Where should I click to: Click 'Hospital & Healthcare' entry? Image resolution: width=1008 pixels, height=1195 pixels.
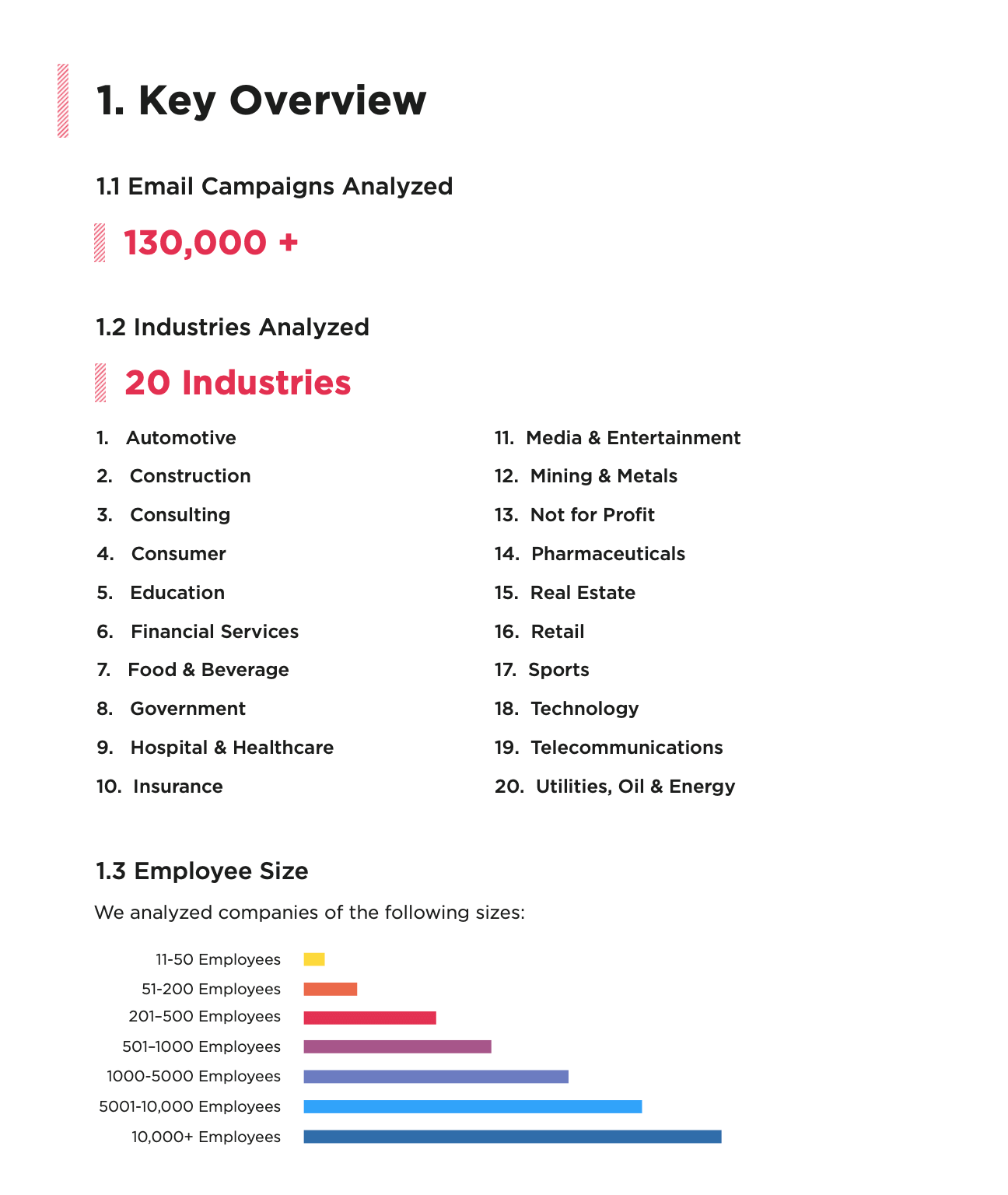pos(232,748)
